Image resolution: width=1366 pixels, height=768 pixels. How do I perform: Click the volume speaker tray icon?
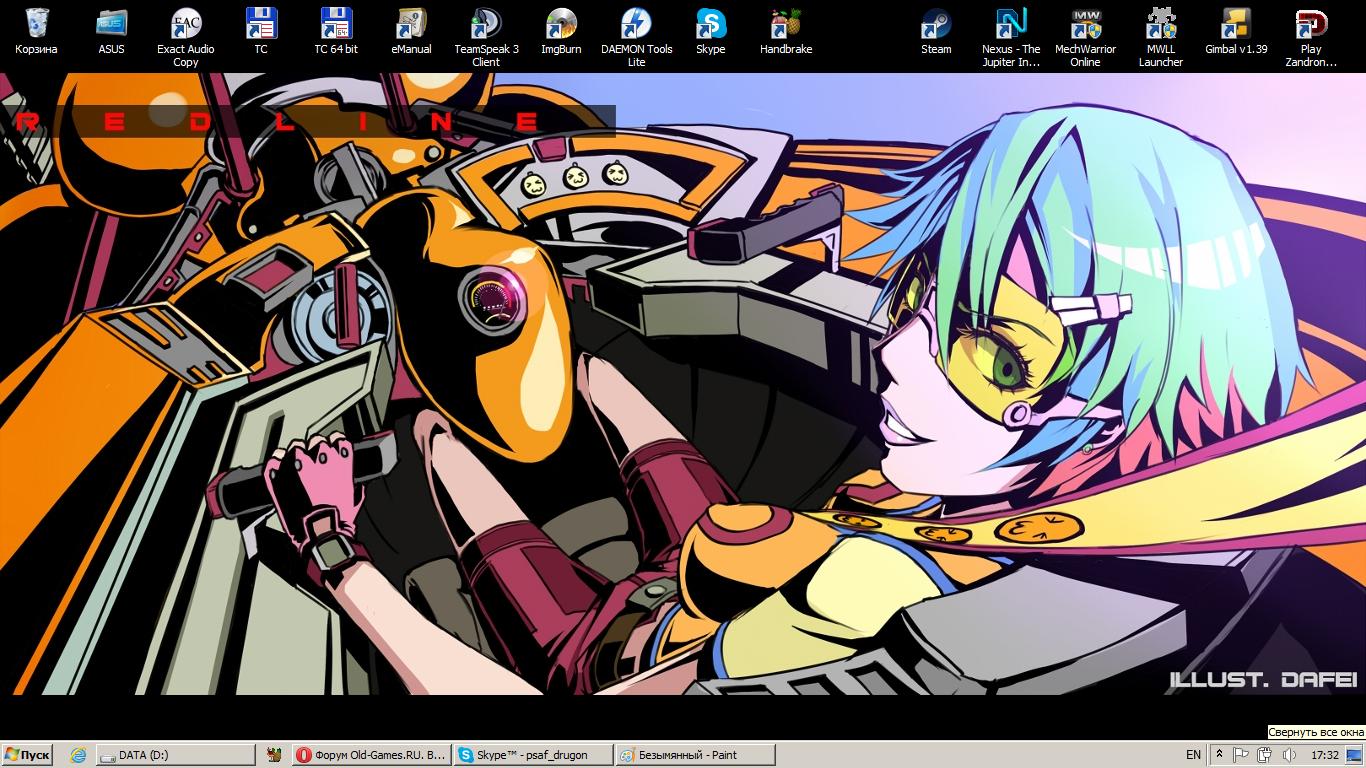(1289, 755)
